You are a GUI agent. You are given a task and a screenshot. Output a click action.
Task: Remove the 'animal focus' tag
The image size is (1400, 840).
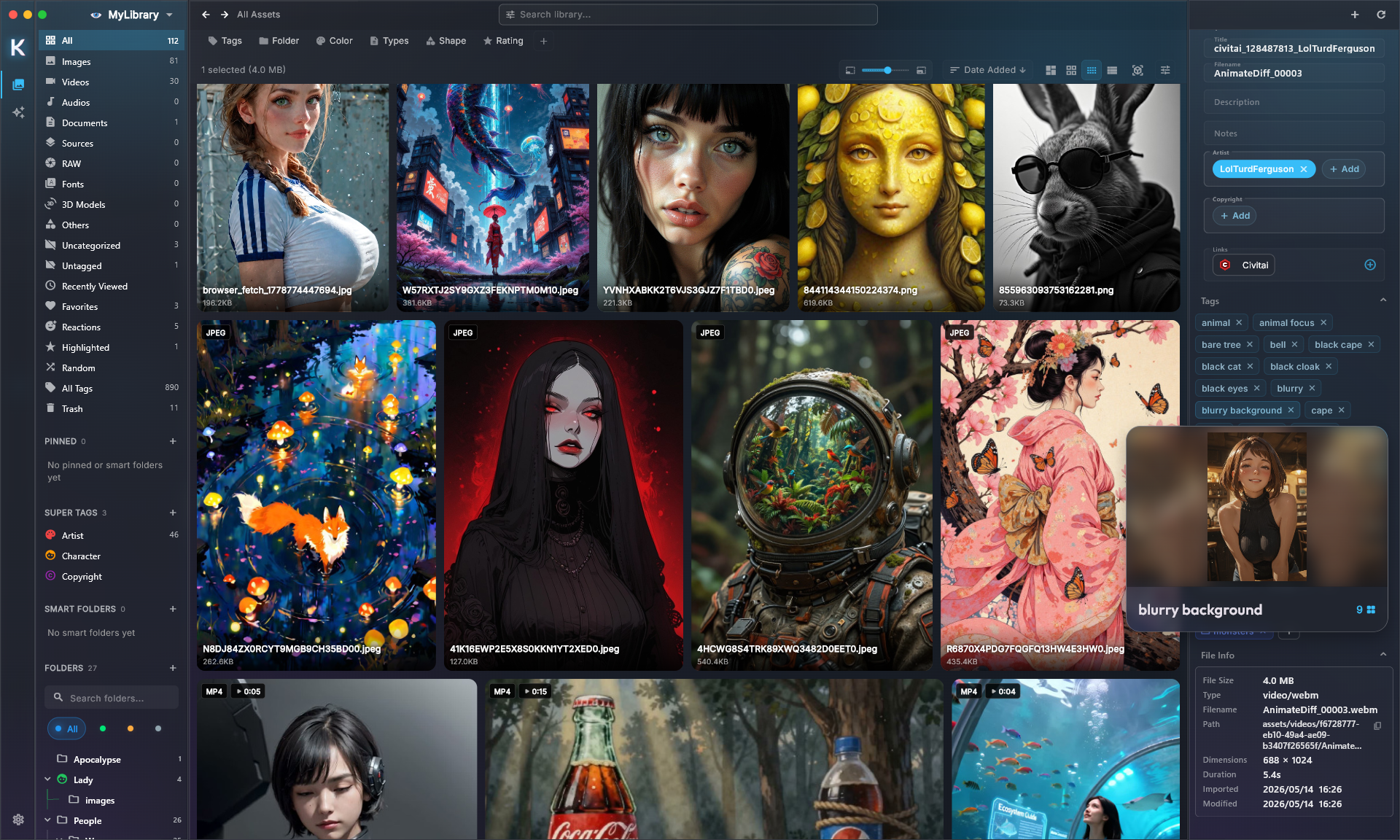coord(1323,322)
